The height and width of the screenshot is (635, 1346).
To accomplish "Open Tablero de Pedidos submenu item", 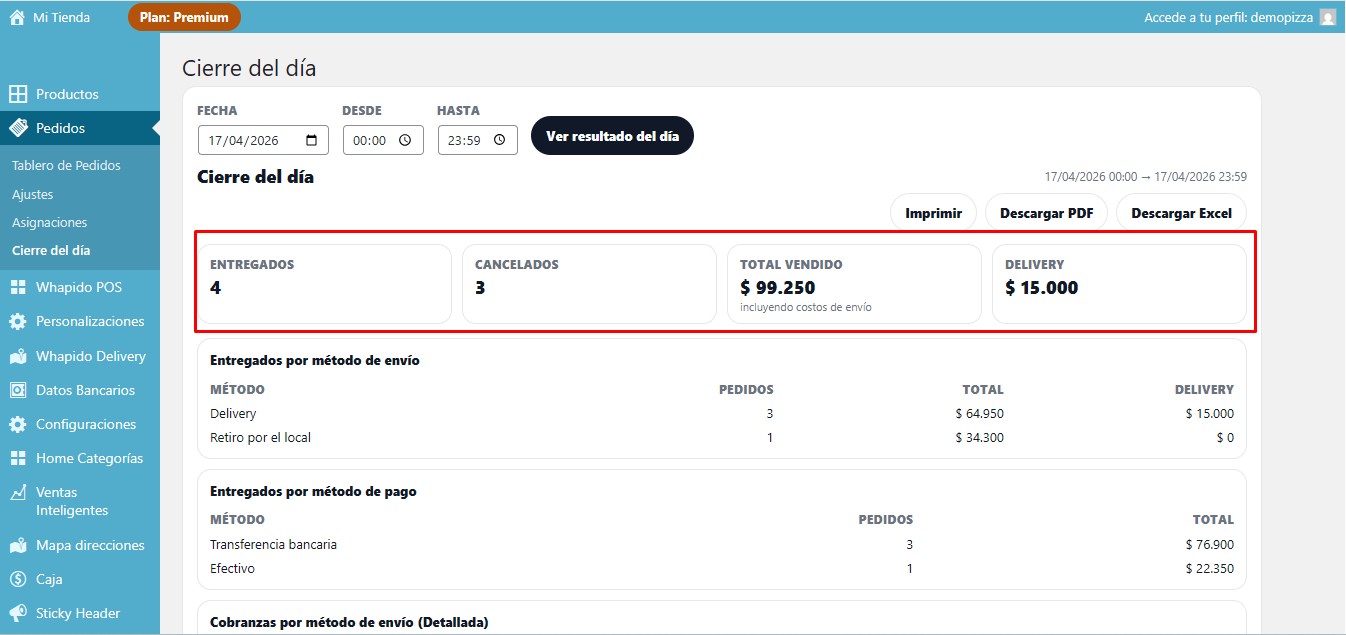I will [x=66, y=165].
